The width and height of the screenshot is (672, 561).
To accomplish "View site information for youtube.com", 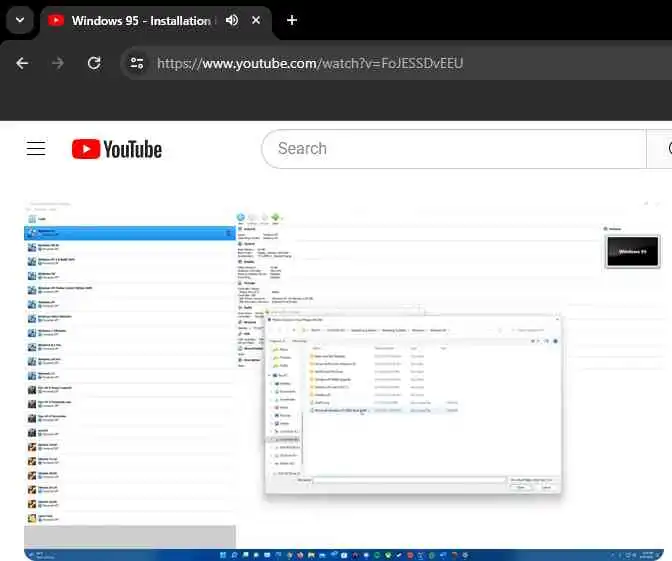I will tap(137, 63).
